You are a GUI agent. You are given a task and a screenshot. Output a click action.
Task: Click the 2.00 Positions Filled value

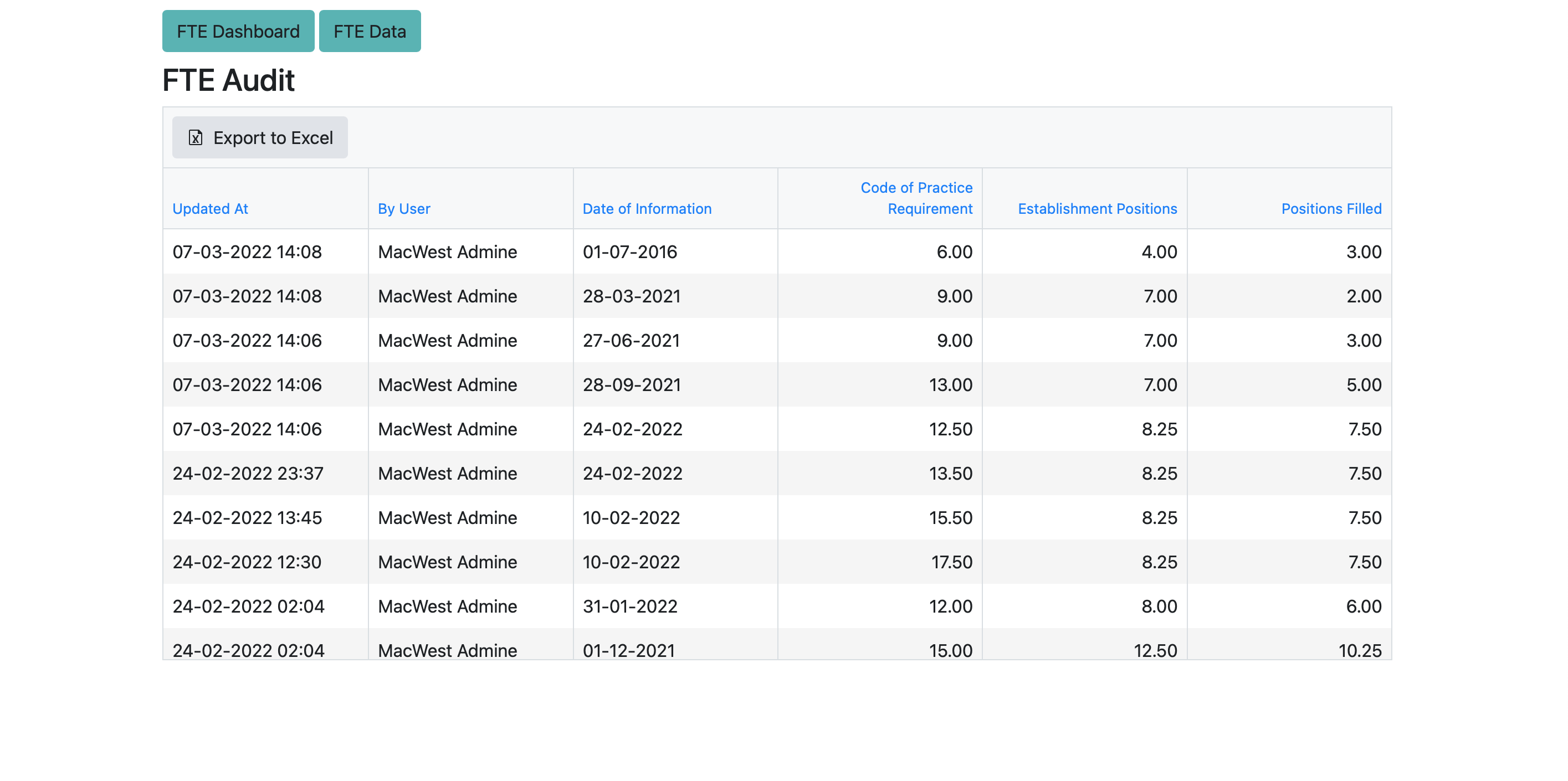(x=1364, y=296)
